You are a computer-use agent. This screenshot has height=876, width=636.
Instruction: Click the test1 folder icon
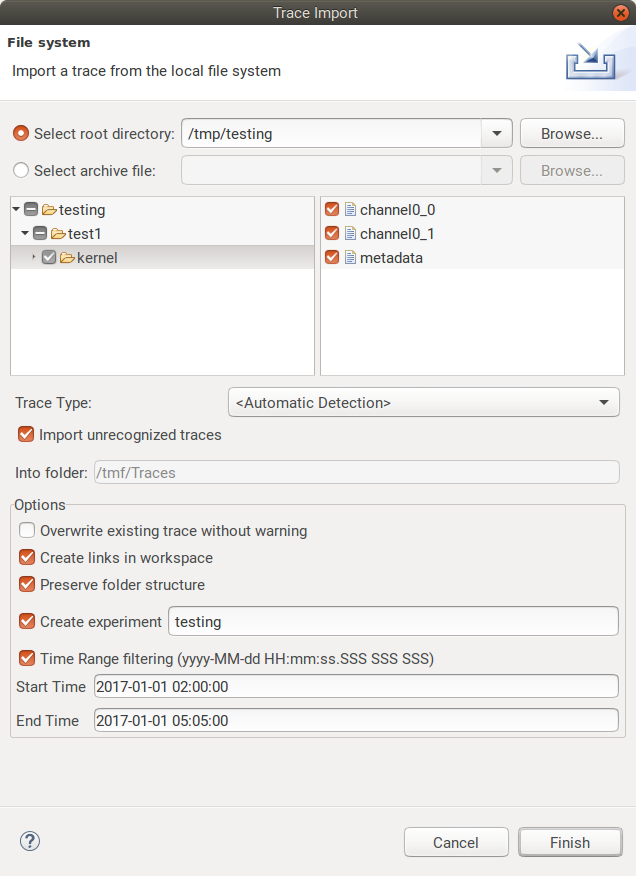pyautogui.click(x=57, y=233)
